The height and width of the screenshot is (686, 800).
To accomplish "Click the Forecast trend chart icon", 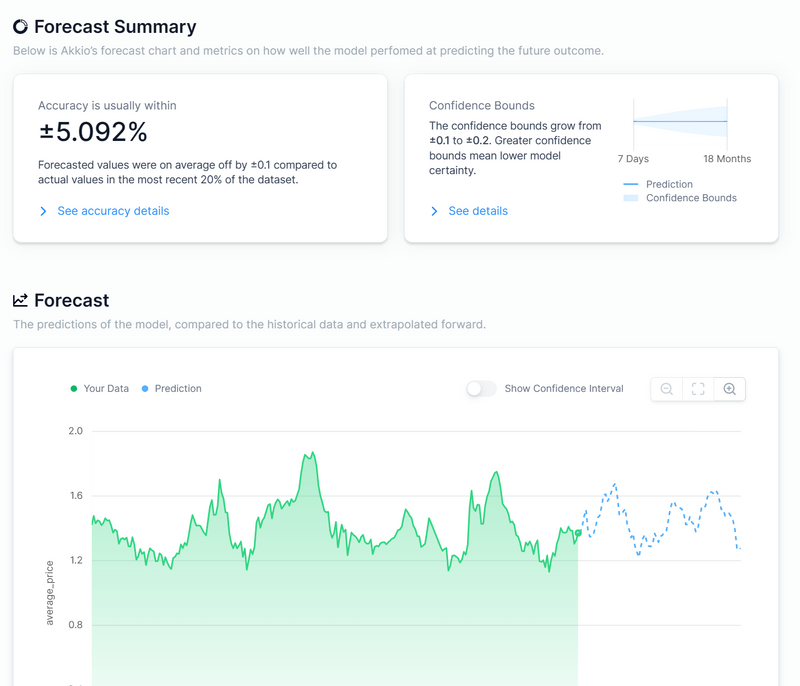I will (x=19, y=300).
